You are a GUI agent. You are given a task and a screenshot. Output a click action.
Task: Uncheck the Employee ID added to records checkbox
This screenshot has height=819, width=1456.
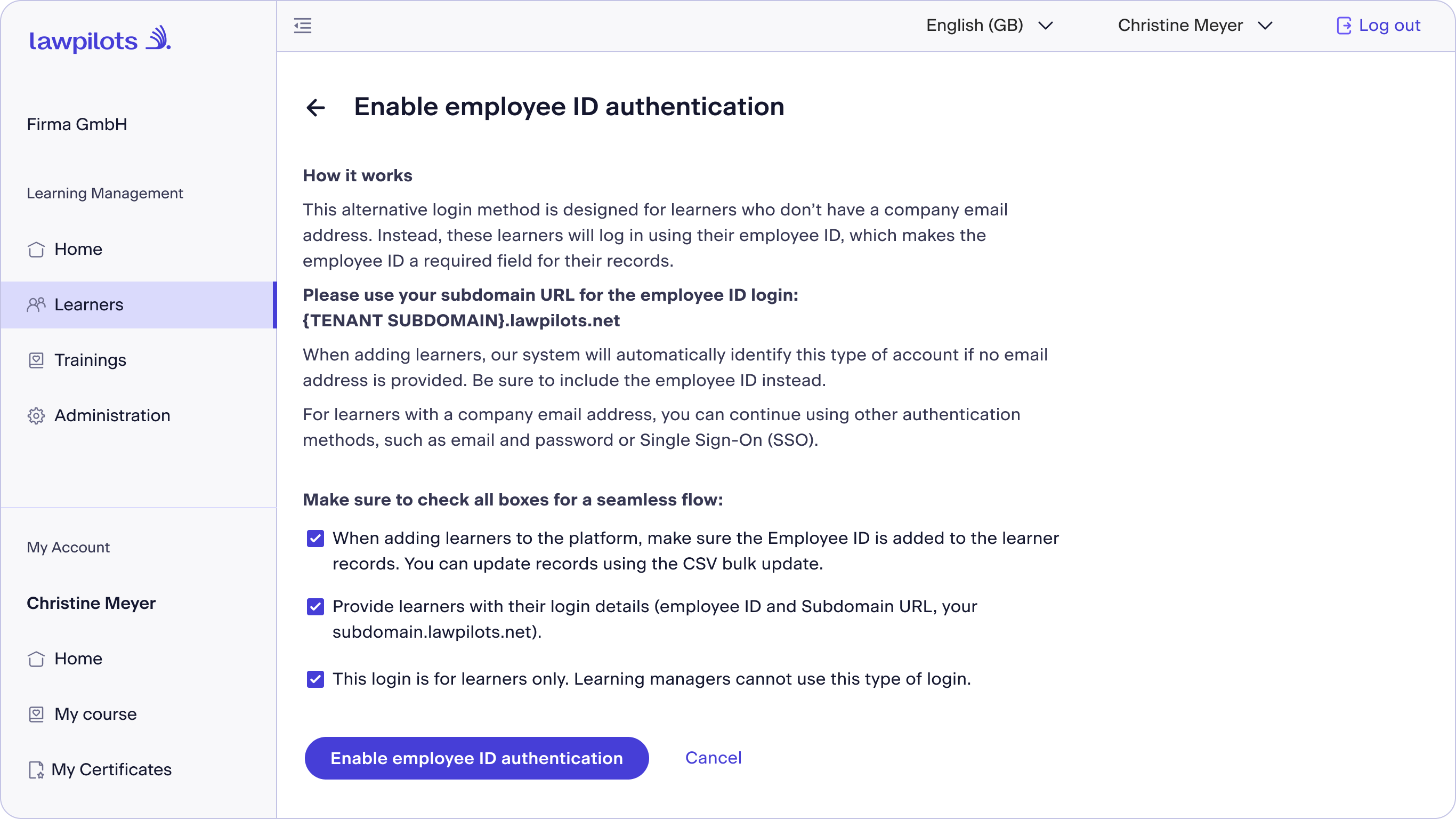tap(316, 539)
